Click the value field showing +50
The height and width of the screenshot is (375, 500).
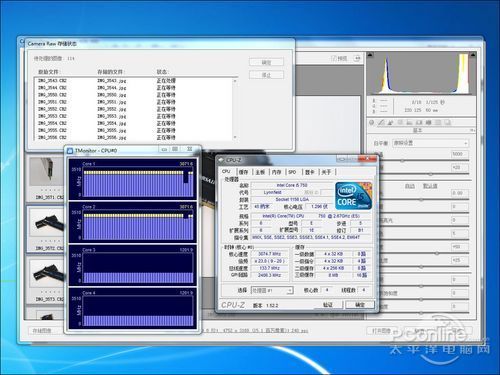coord(460,247)
